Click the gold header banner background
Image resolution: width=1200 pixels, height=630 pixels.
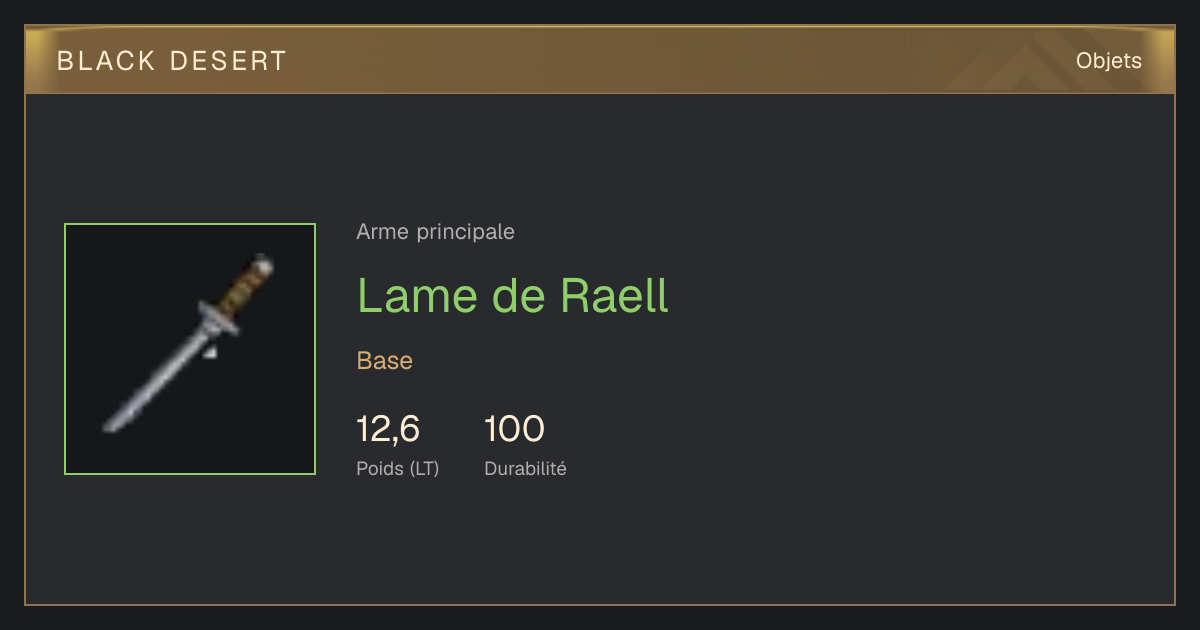coord(600,60)
